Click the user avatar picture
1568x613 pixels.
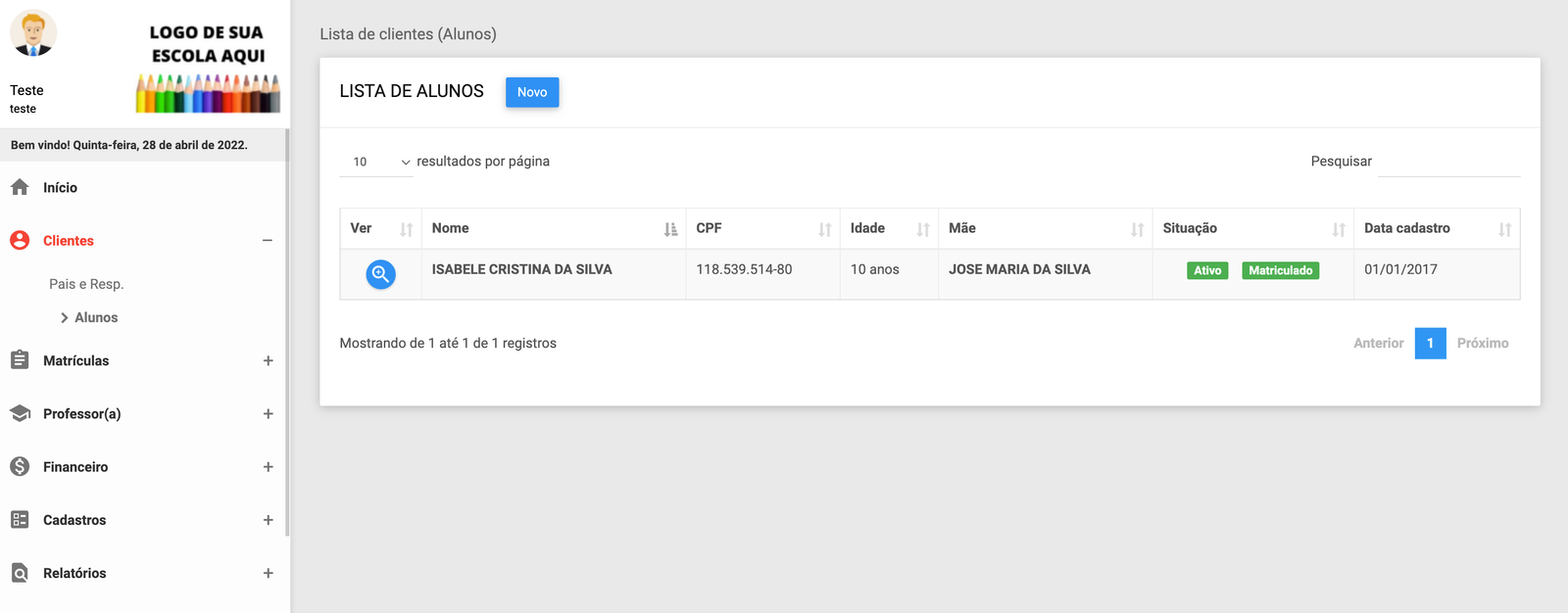(x=33, y=34)
